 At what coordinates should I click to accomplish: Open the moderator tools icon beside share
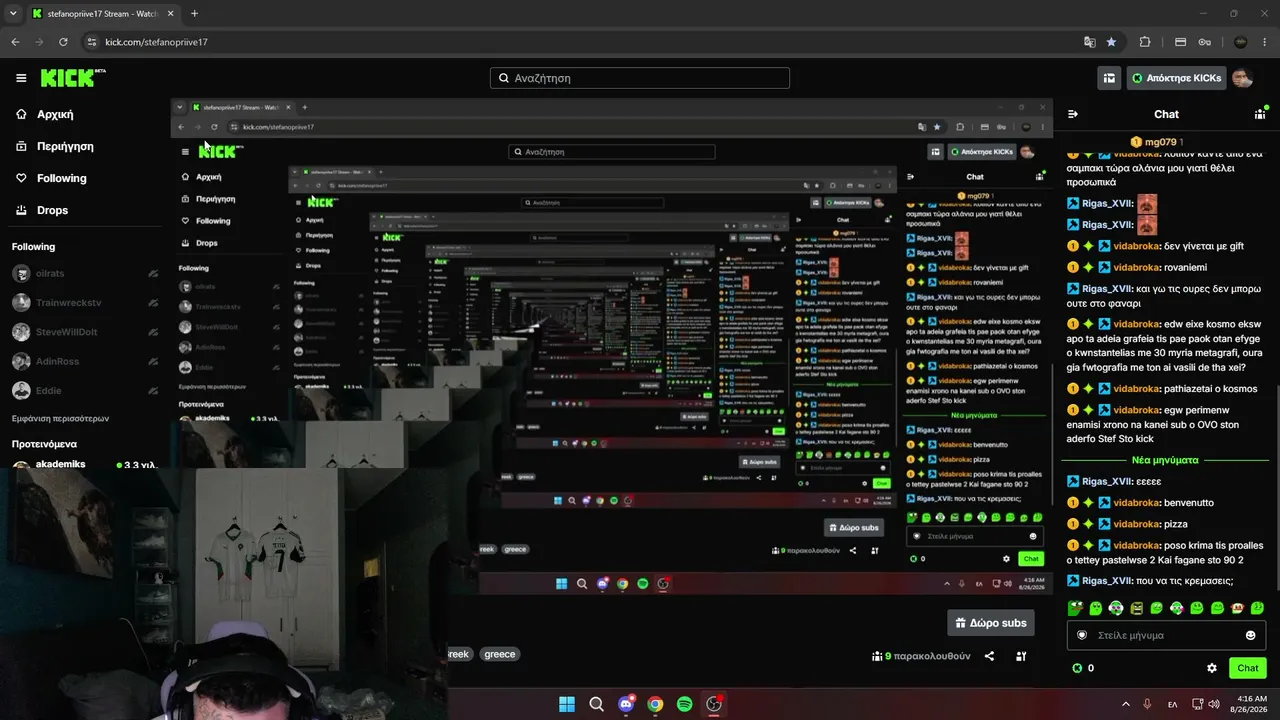(x=1021, y=656)
